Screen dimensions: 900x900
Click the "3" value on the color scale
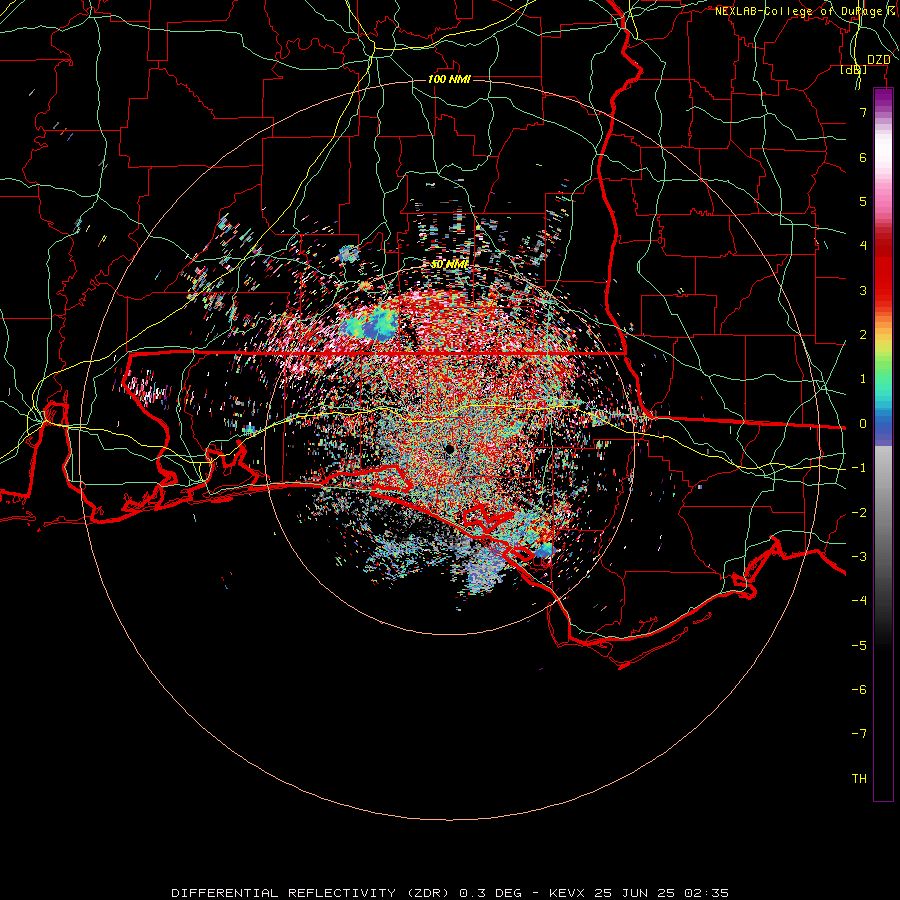pos(863,290)
